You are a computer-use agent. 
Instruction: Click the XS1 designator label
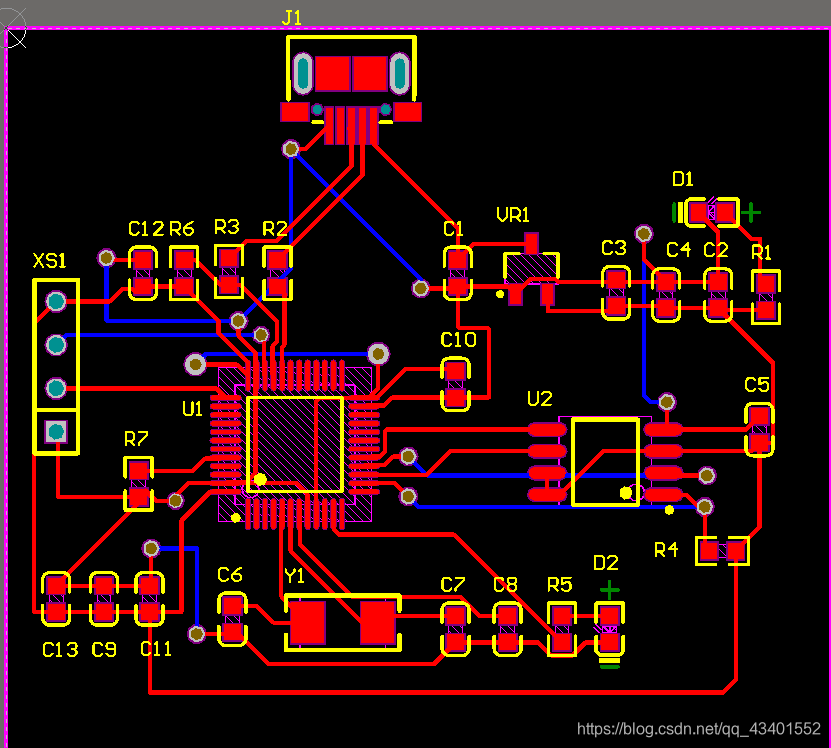[x=49, y=260]
